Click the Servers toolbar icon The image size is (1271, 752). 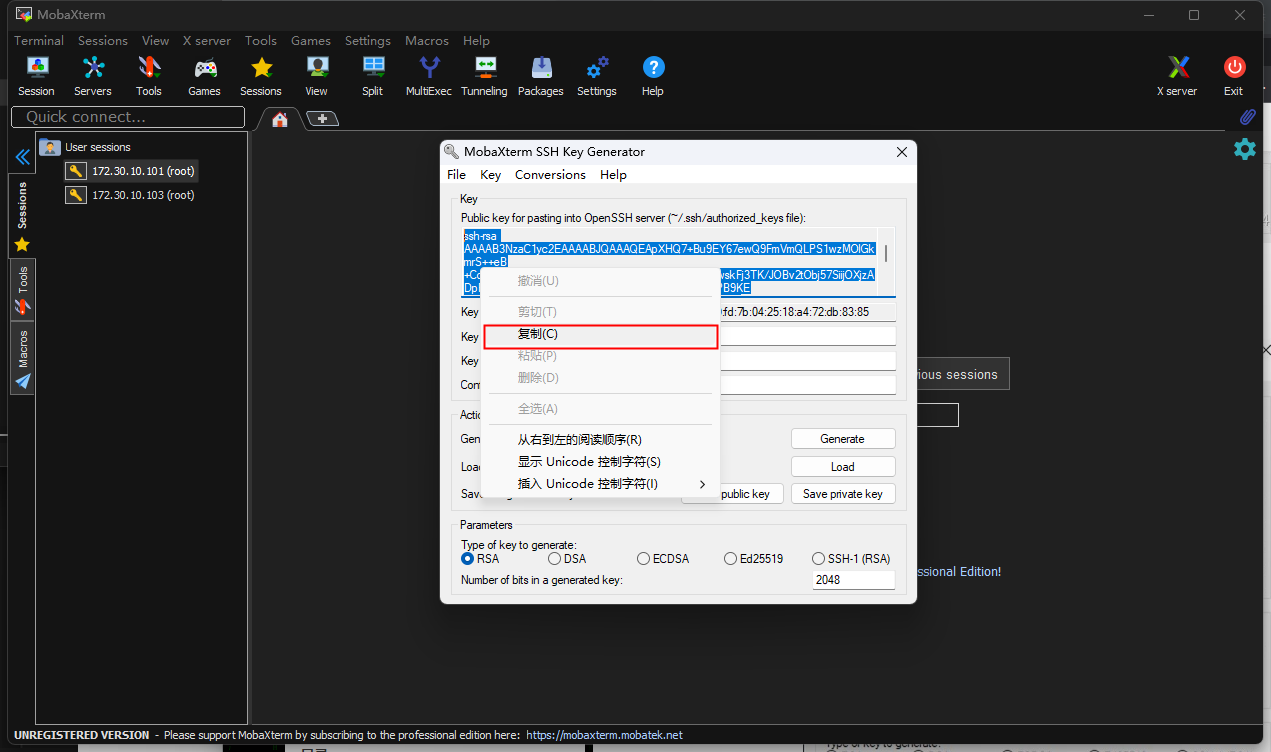coord(93,76)
